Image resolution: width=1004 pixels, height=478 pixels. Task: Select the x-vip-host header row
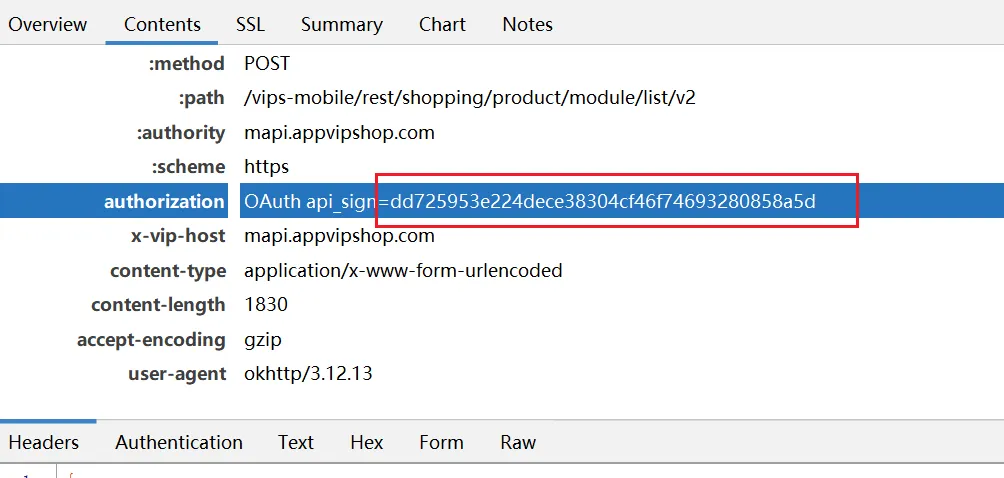(x=502, y=235)
